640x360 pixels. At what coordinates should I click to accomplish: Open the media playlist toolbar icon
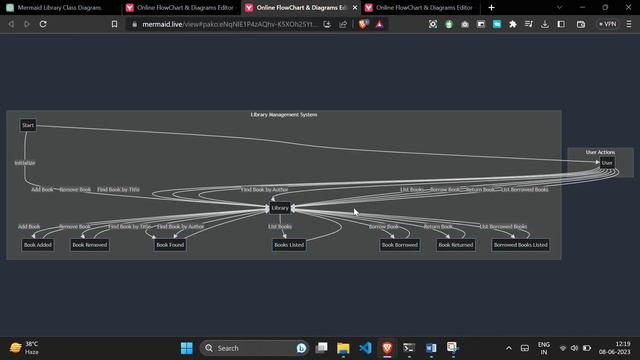529,24
